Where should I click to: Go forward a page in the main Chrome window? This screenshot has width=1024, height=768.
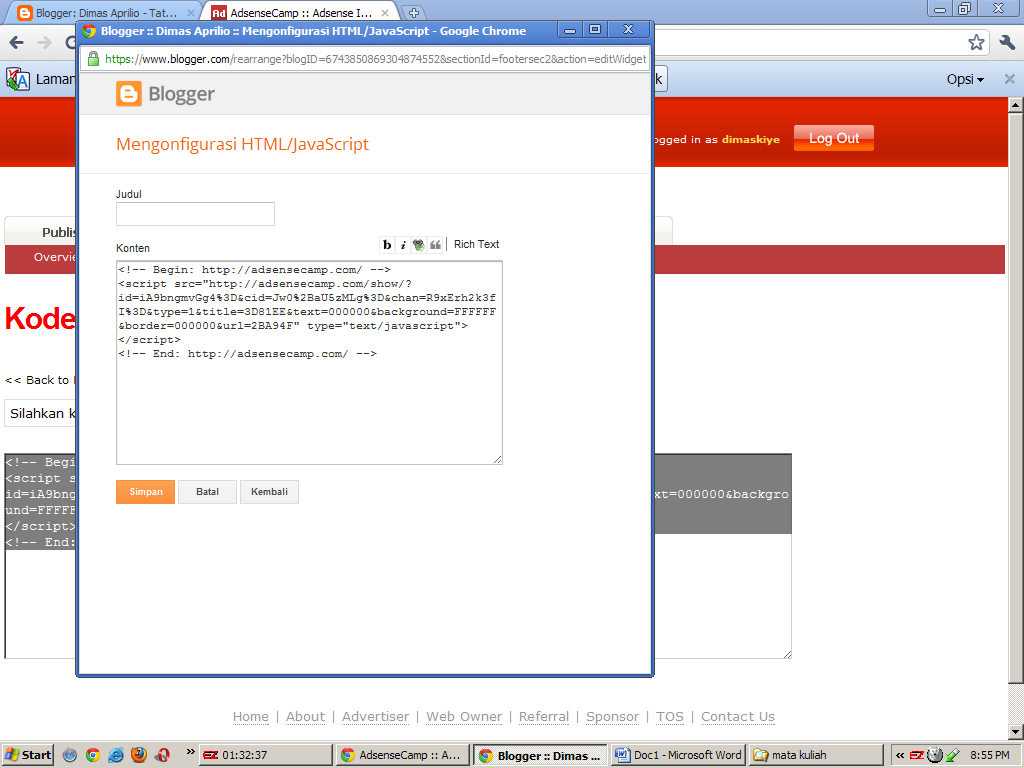point(44,43)
